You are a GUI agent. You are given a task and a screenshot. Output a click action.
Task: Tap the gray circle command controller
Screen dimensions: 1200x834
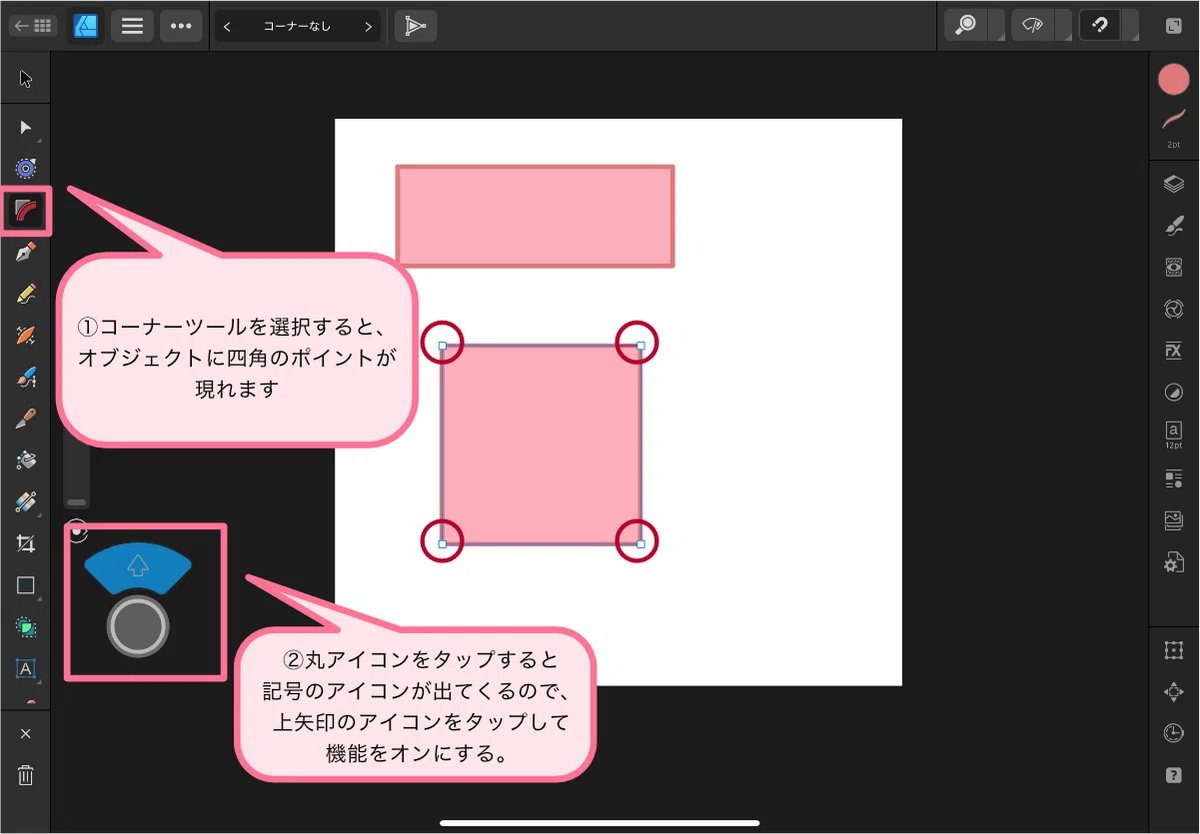(x=138, y=627)
